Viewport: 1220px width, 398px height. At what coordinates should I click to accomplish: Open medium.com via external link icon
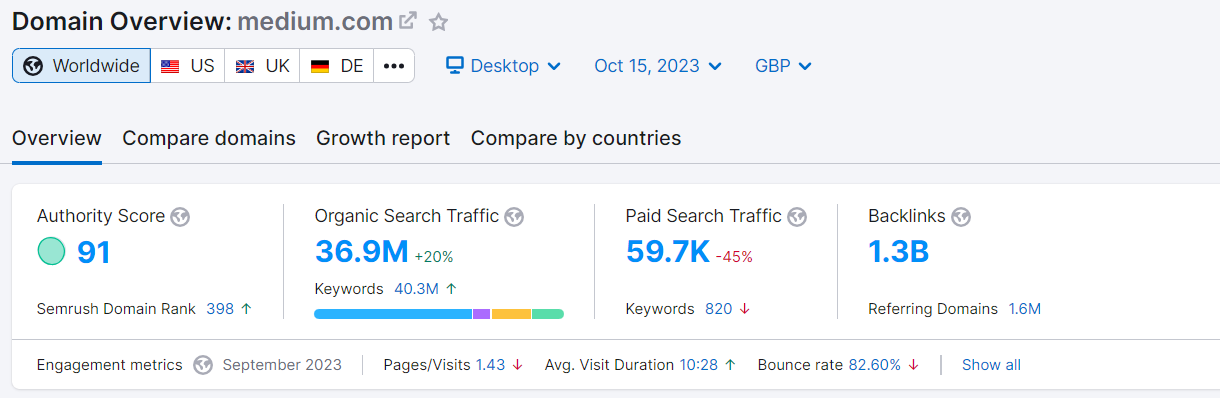(407, 21)
